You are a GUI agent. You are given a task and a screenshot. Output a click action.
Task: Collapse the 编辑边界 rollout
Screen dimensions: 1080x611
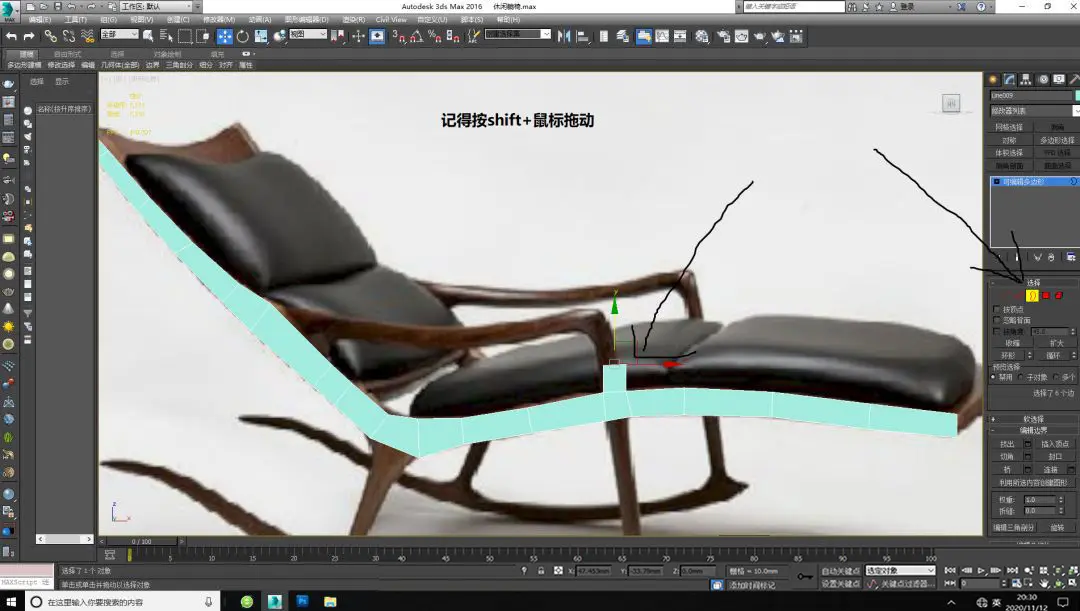tap(1034, 431)
